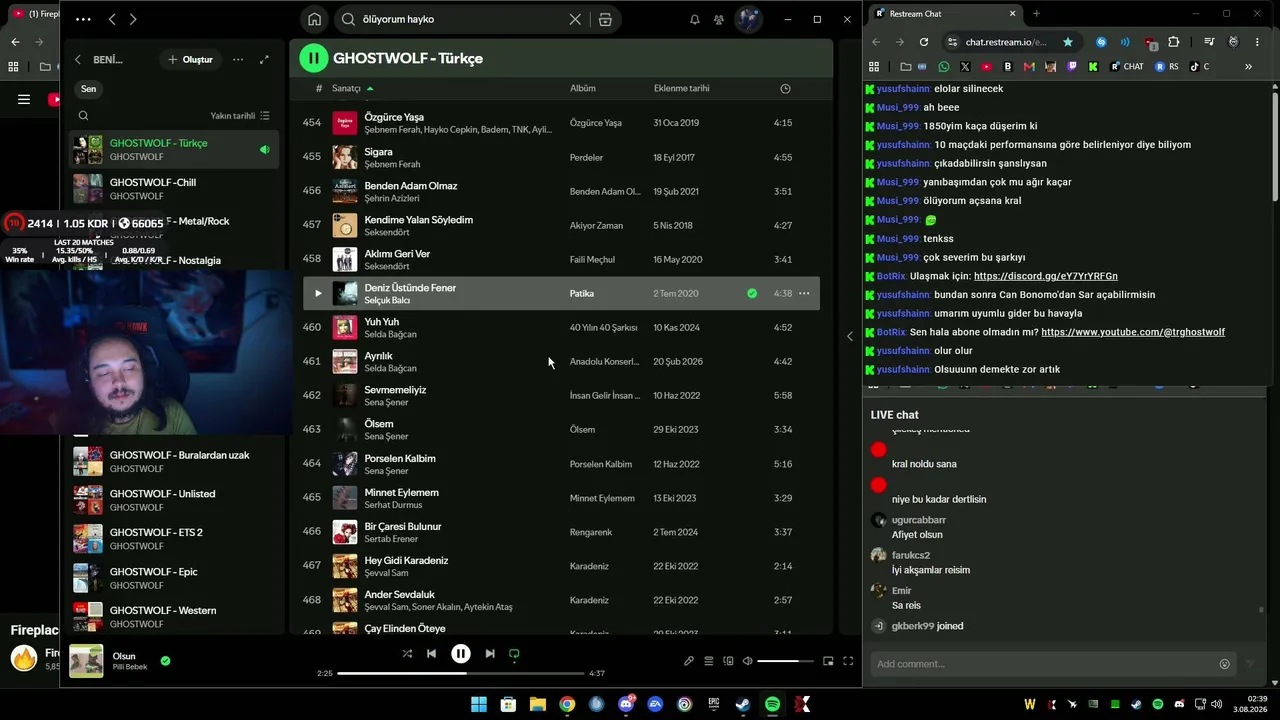Viewport: 1280px width, 720px height.
Task: Go back in Spotify navigation history
Action: pos(112,19)
